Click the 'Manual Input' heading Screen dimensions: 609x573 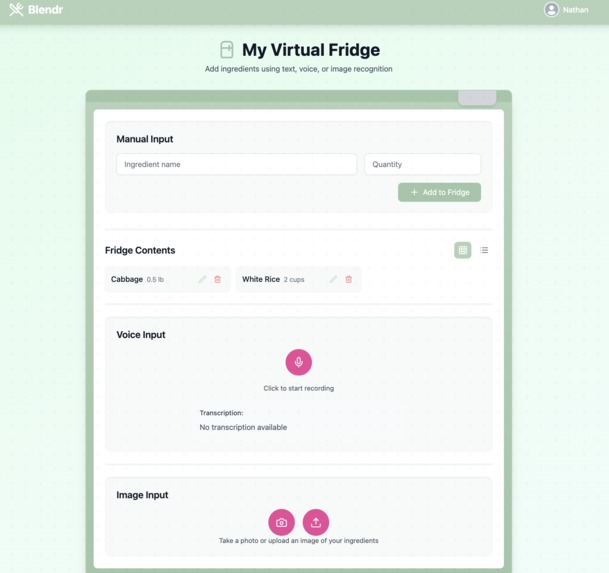(x=145, y=139)
